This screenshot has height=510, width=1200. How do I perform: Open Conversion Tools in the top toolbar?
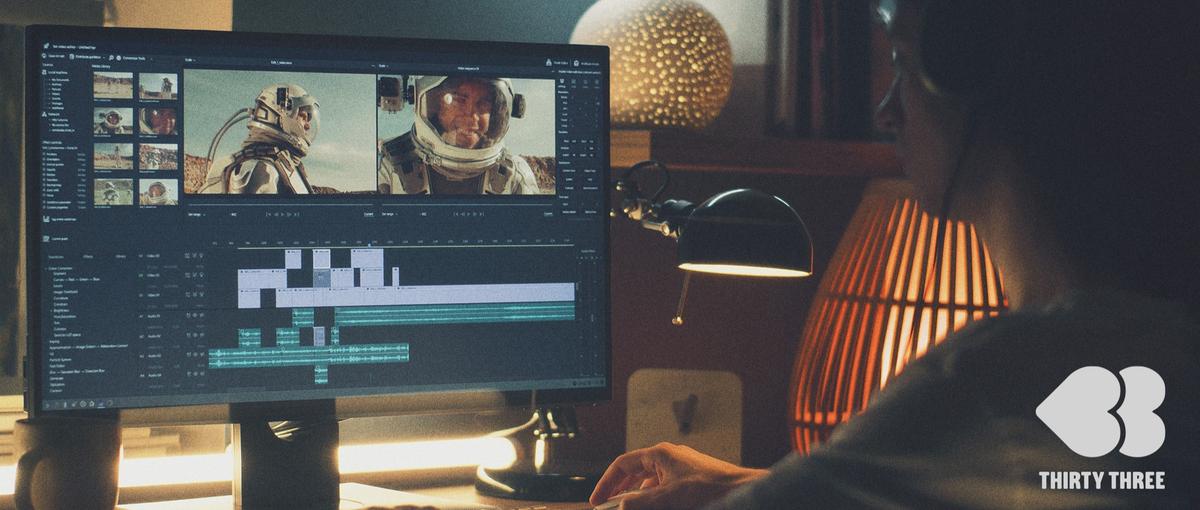[x=134, y=58]
